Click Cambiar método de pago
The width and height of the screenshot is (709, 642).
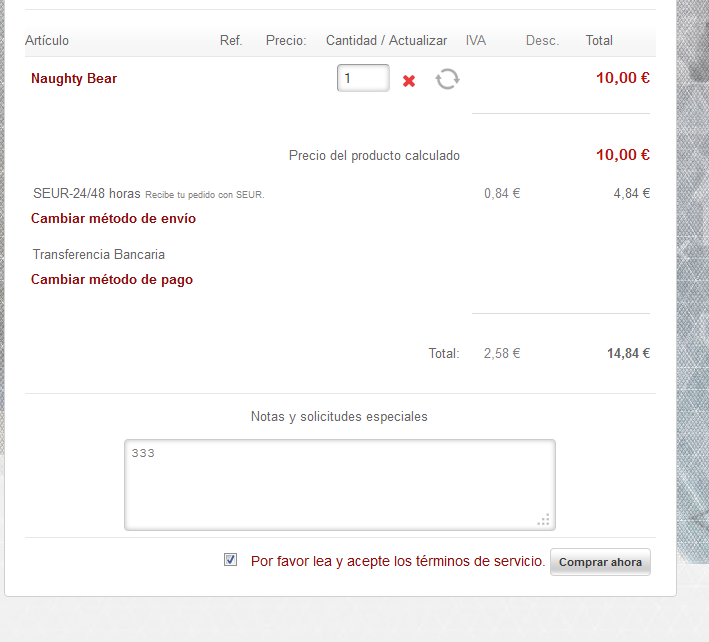click(x=112, y=279)
